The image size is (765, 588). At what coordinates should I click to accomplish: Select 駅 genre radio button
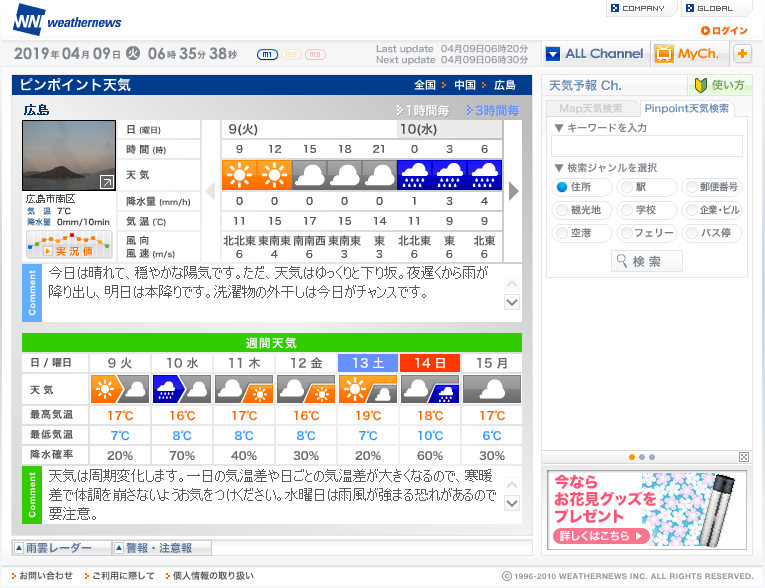(x=627, y=187)
